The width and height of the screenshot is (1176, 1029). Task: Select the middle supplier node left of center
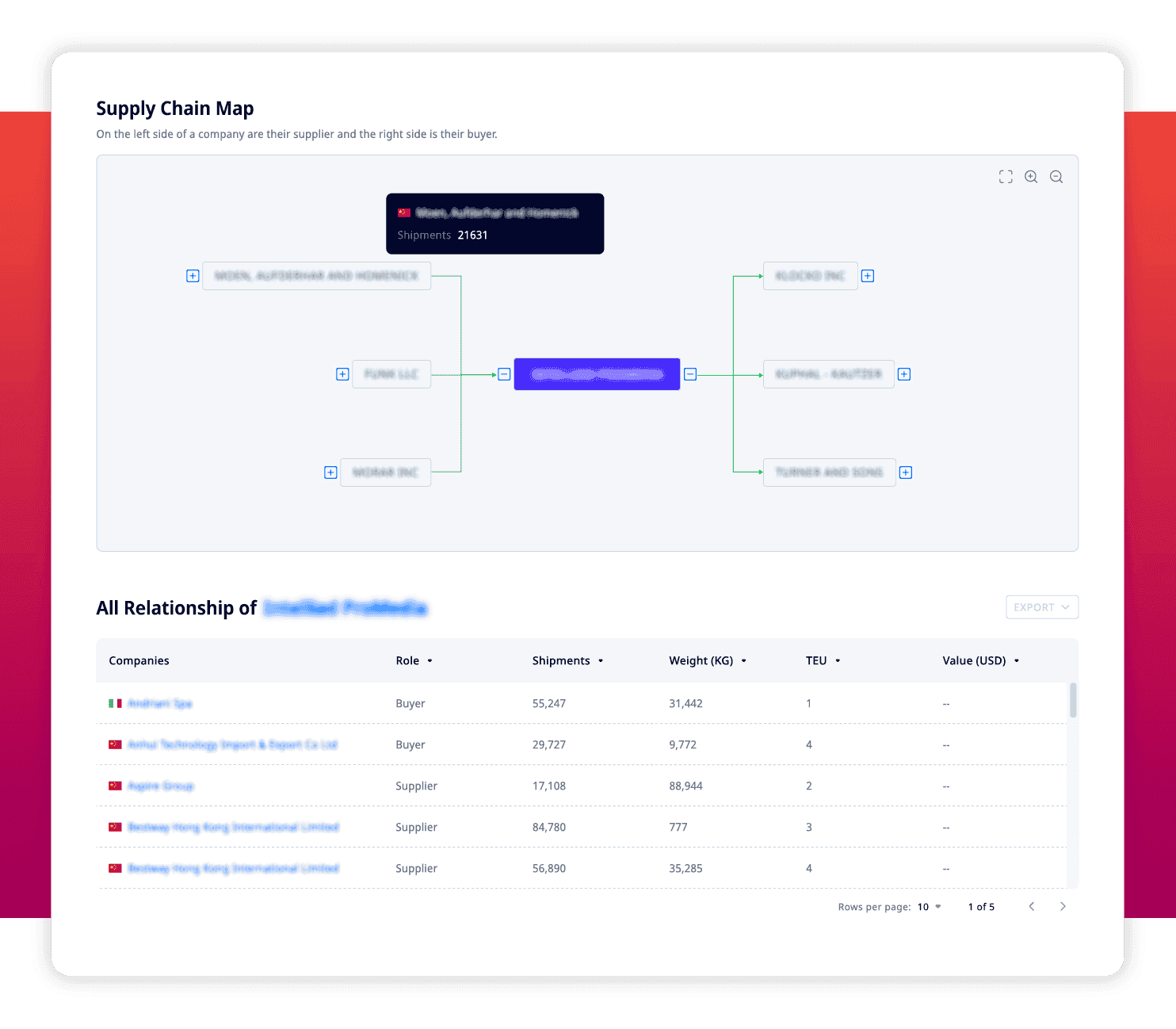[391, 374]
